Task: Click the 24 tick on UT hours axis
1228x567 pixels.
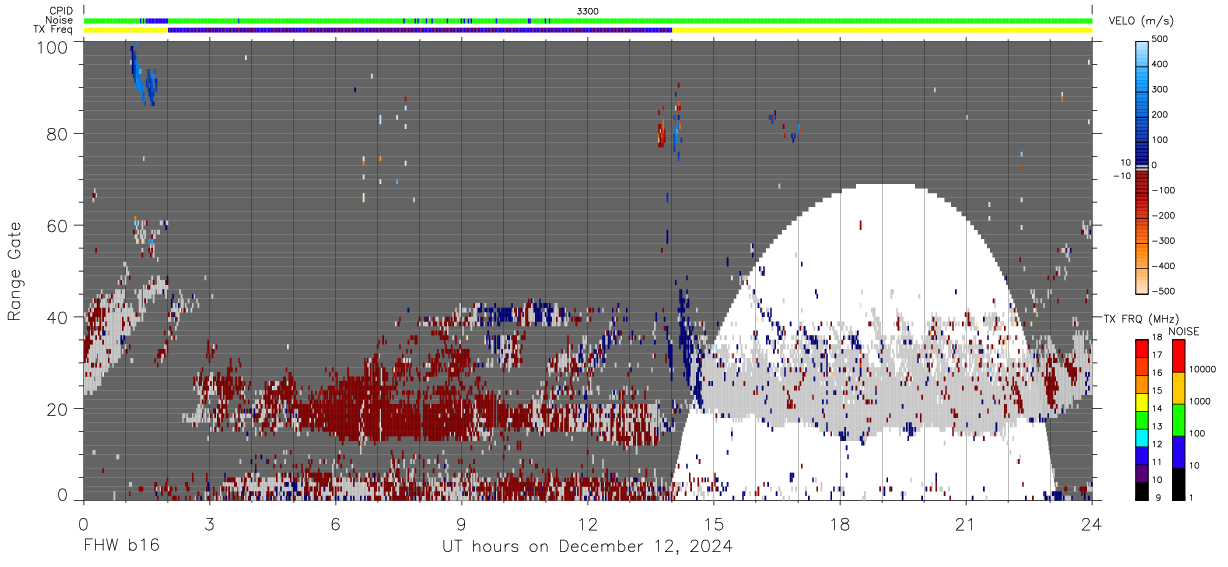Action: click(1092, 524)
